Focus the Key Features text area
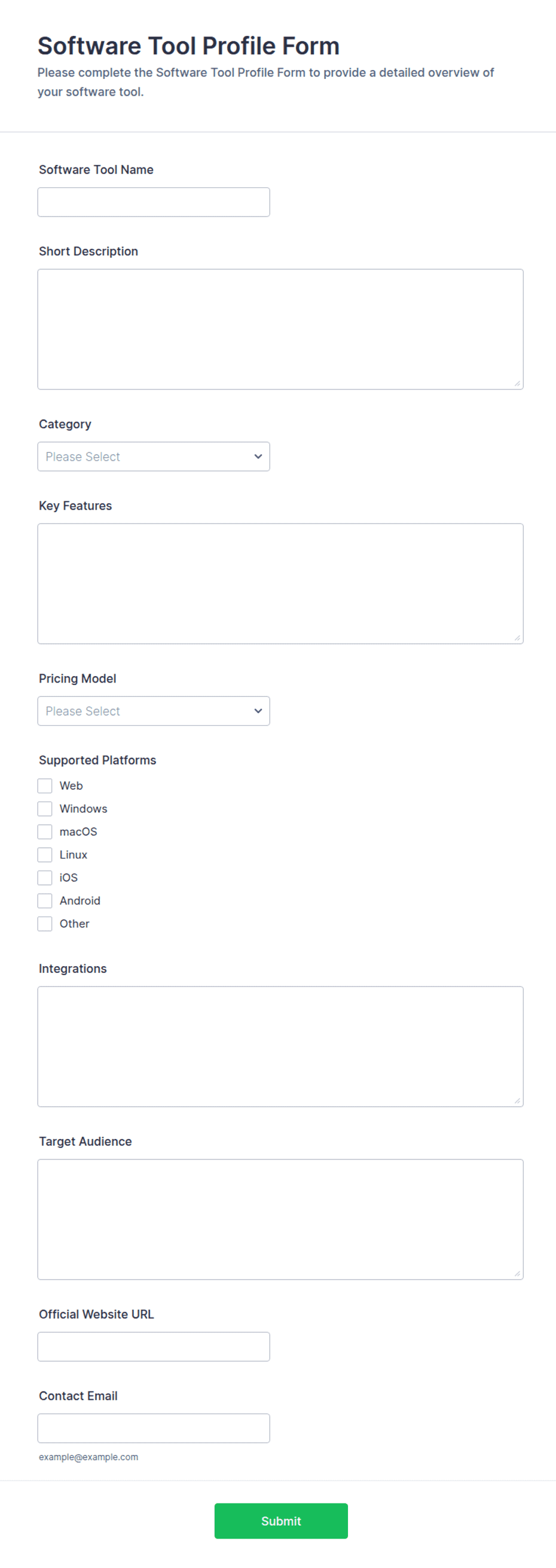 click(x=280, y=584)
